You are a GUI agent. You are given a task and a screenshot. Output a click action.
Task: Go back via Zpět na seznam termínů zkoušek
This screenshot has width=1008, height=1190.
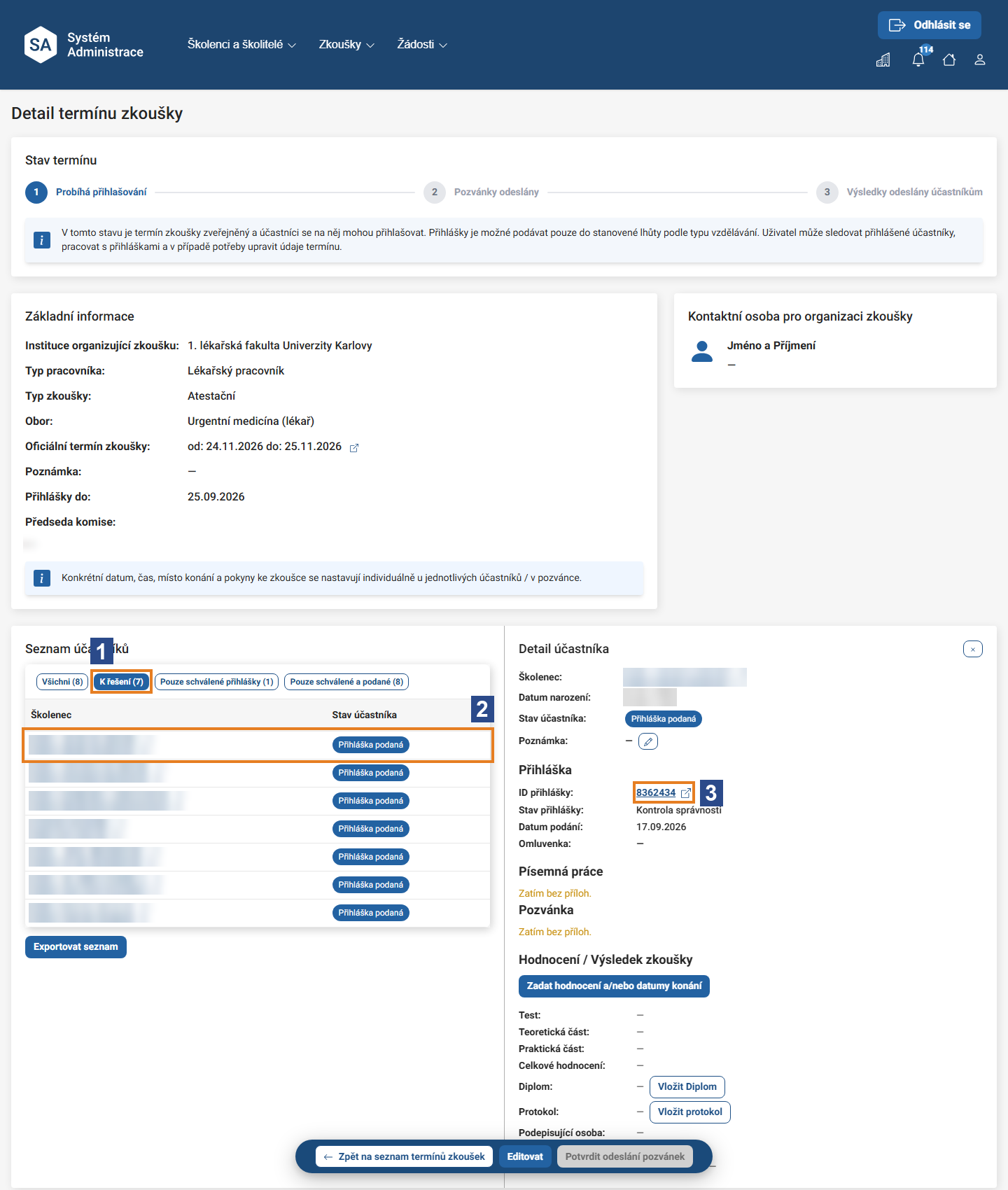[x=405, y=1156]
